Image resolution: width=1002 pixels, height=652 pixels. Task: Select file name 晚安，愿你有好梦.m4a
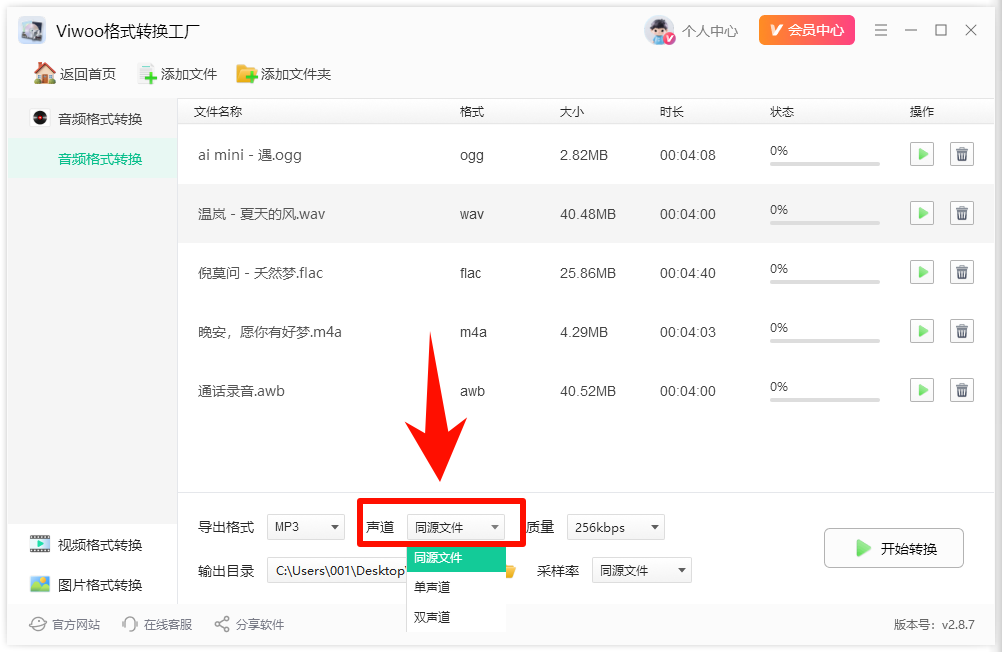point(270,332)
